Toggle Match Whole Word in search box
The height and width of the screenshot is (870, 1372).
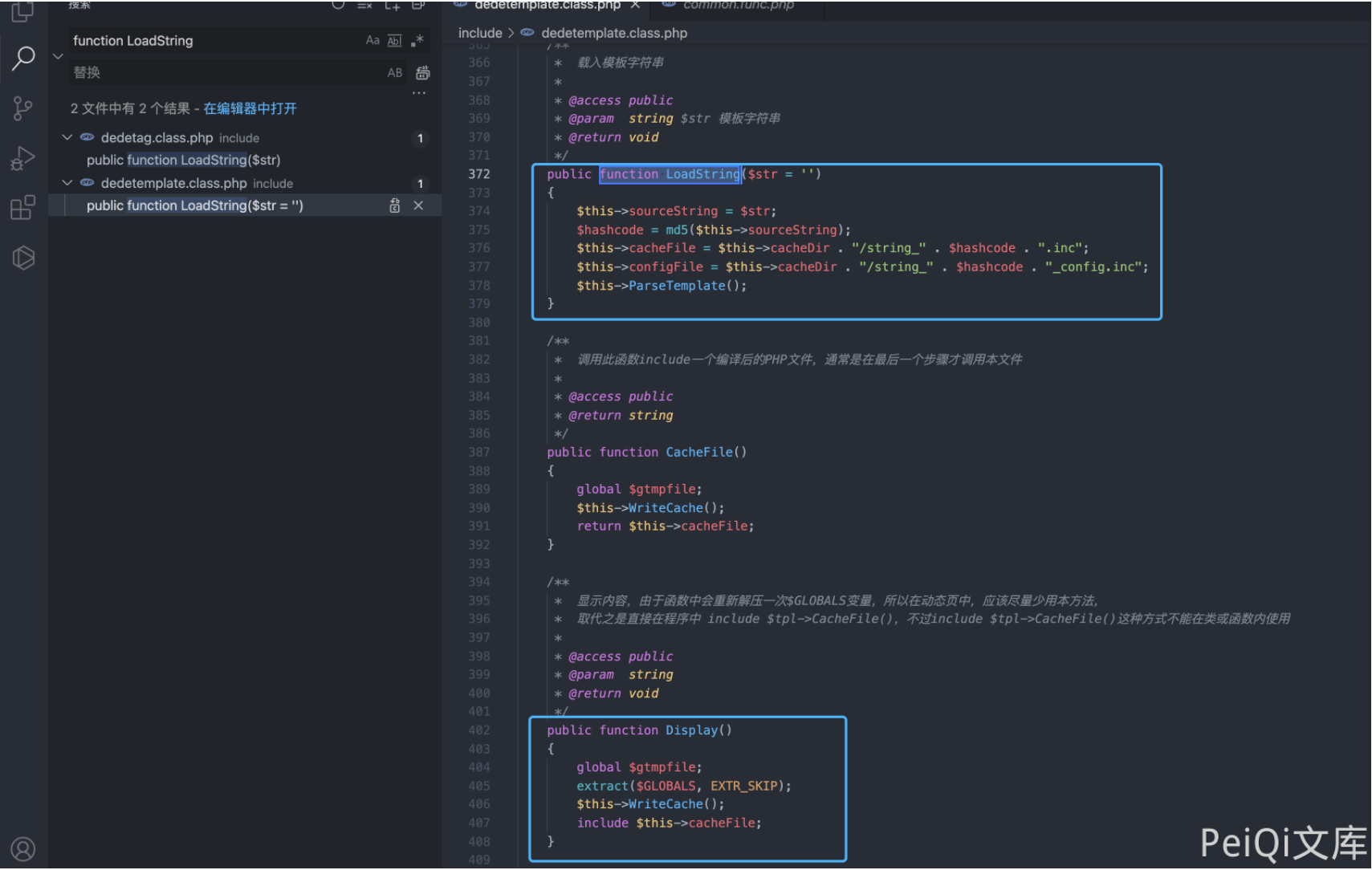(394, 41)
